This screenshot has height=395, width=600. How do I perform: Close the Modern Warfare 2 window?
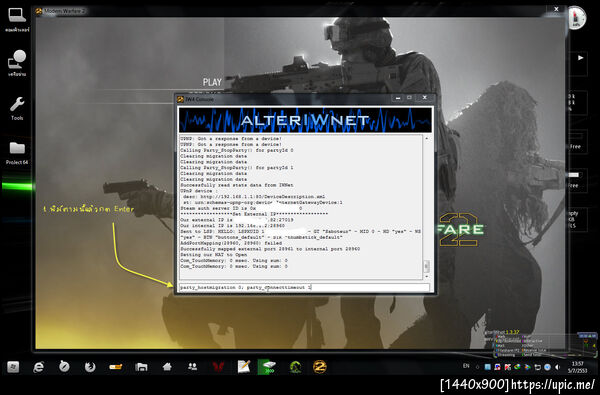pos(556,9)
